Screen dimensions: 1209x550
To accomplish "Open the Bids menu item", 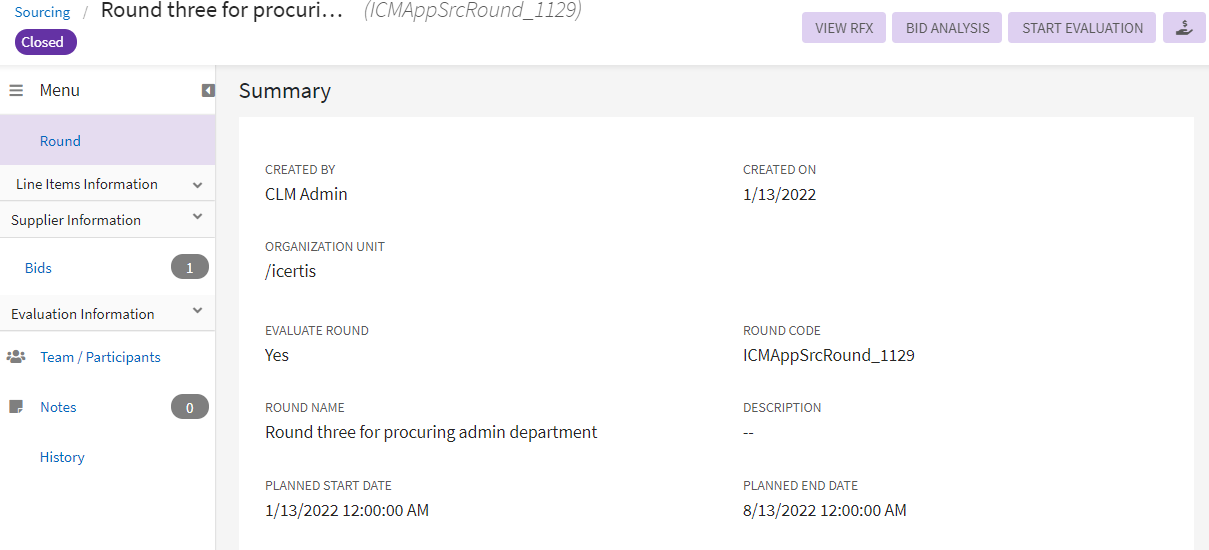I will 38,268.
